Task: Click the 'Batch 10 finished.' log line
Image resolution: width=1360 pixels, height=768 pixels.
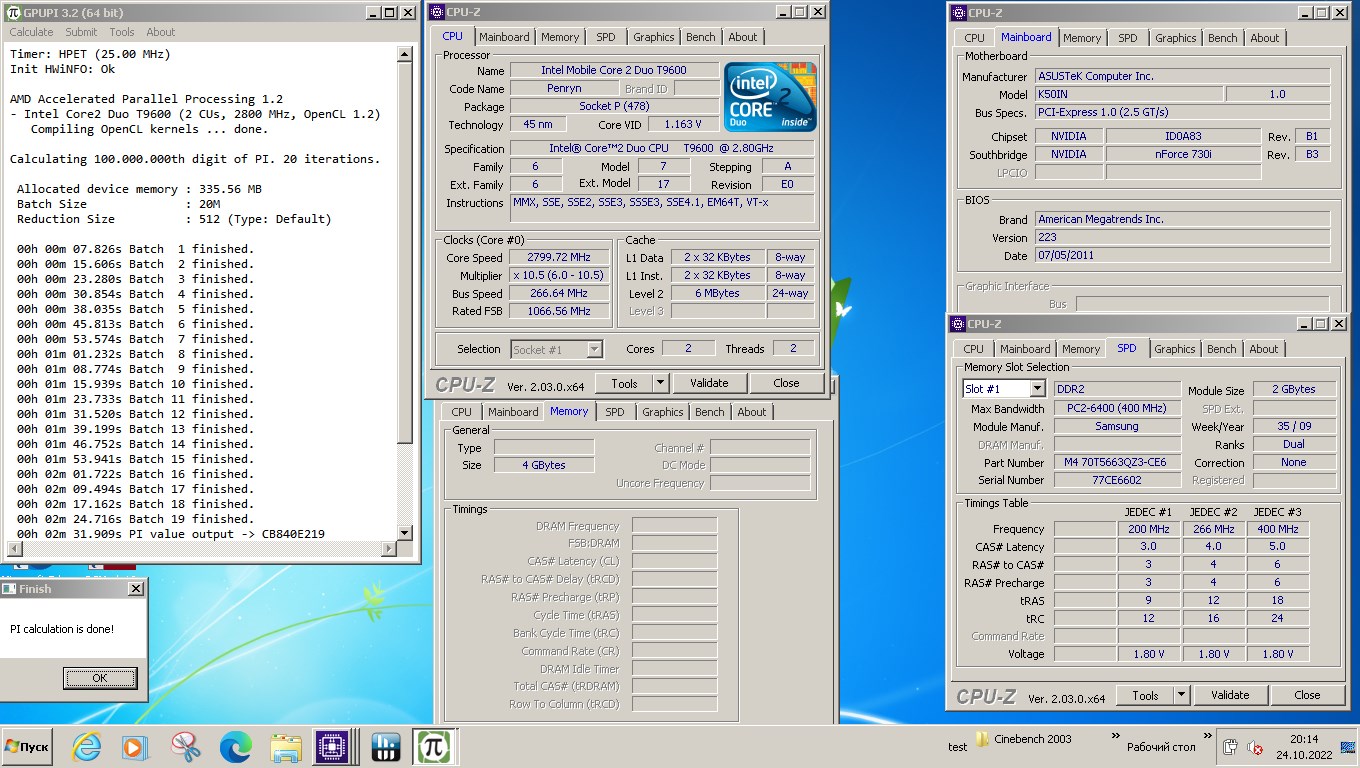Action: (x=135, y=384)
